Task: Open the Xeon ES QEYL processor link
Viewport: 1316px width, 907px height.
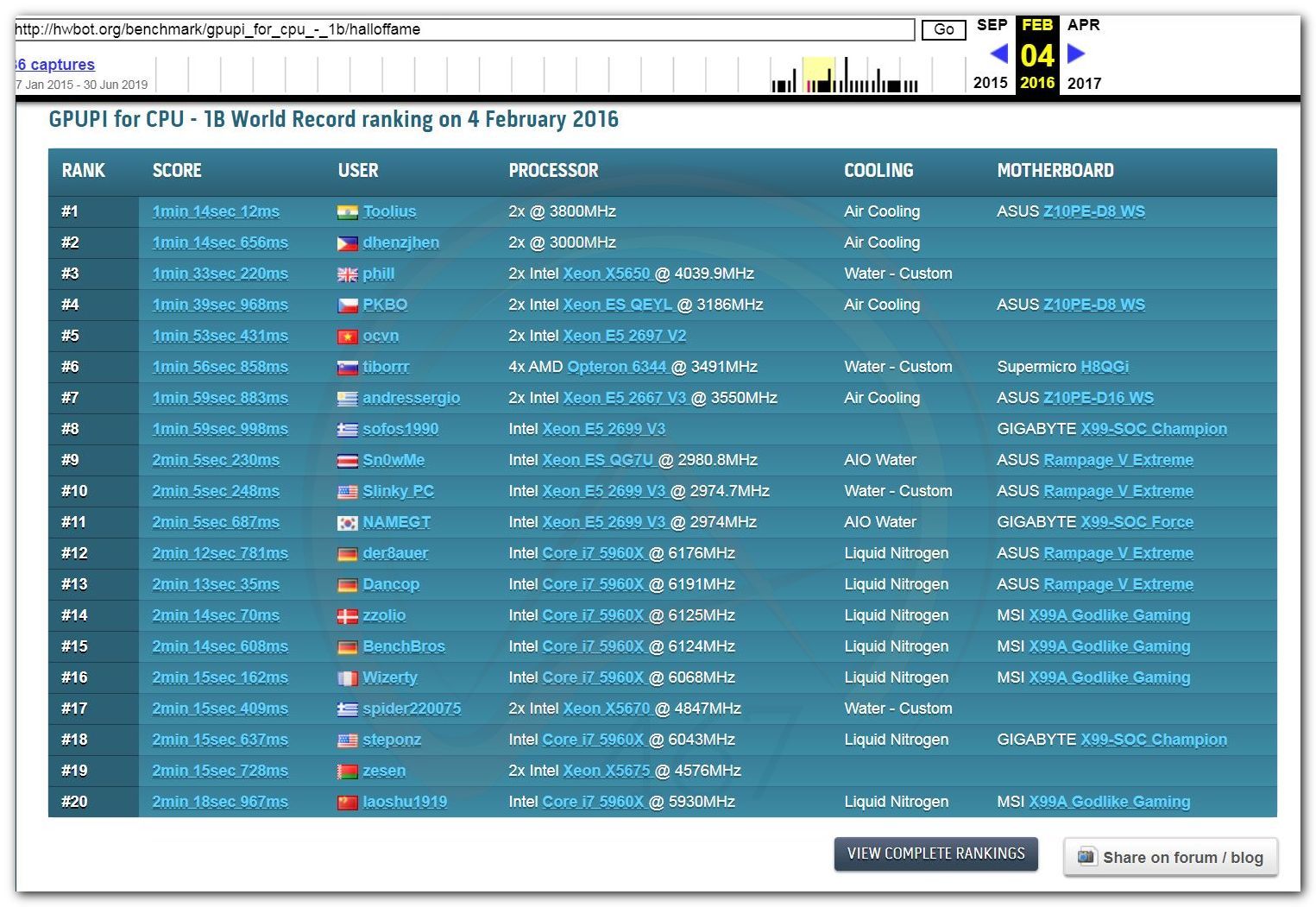Action: (x=618, y=305)
